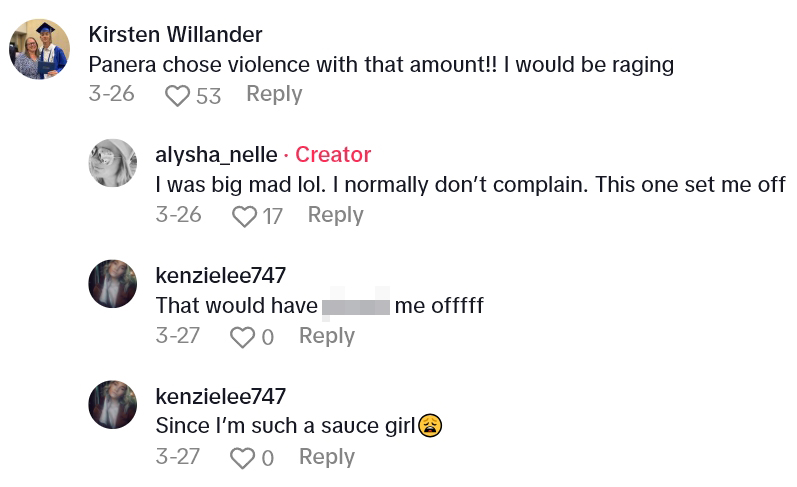Open kenzielee747 username on last reply
This screenshot has height=487, width=797.
coord(221,396)
